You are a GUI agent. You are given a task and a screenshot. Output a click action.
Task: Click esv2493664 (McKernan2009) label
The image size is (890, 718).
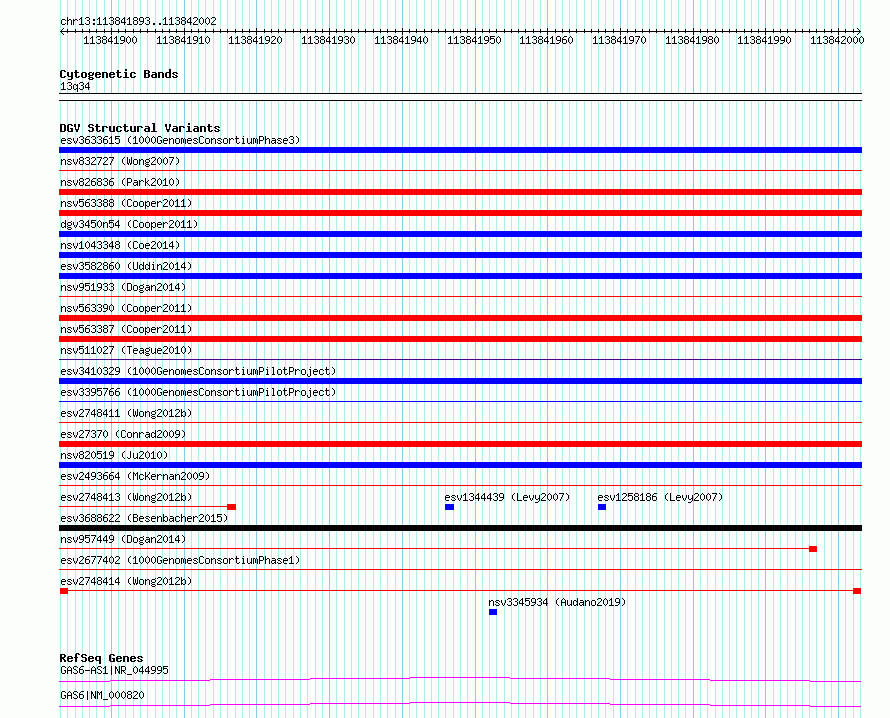tap(135, 476)
